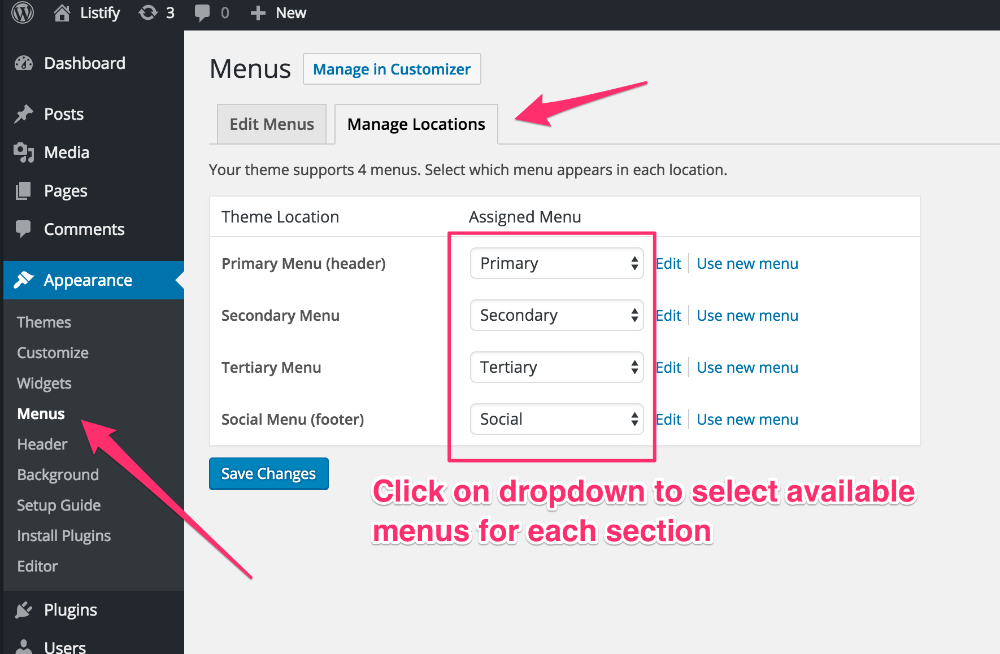Click the Primary Menu (header) label
Screen dimensions: 1000x654
304,264
